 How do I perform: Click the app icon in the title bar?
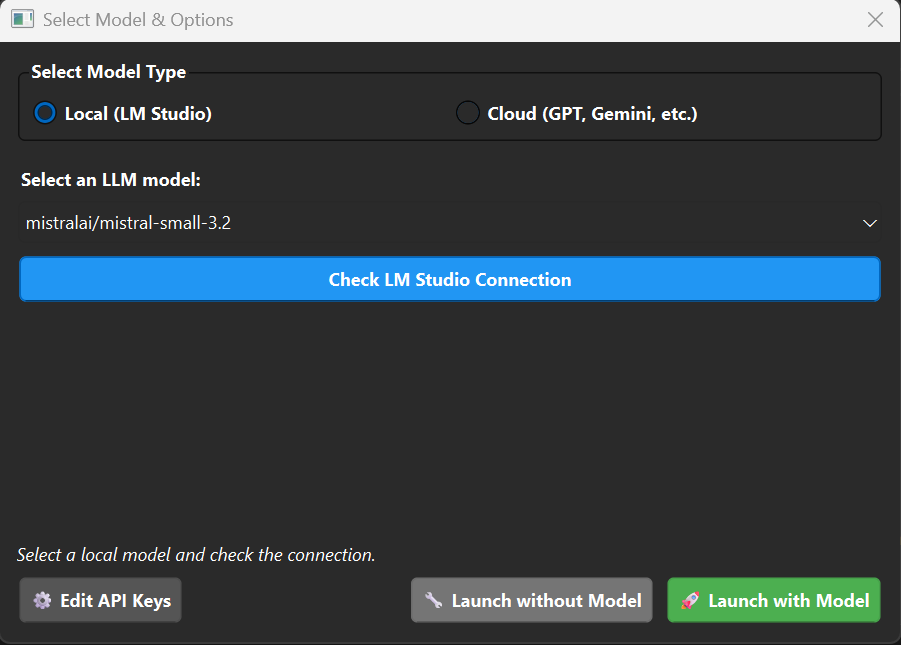pos(22,20)
